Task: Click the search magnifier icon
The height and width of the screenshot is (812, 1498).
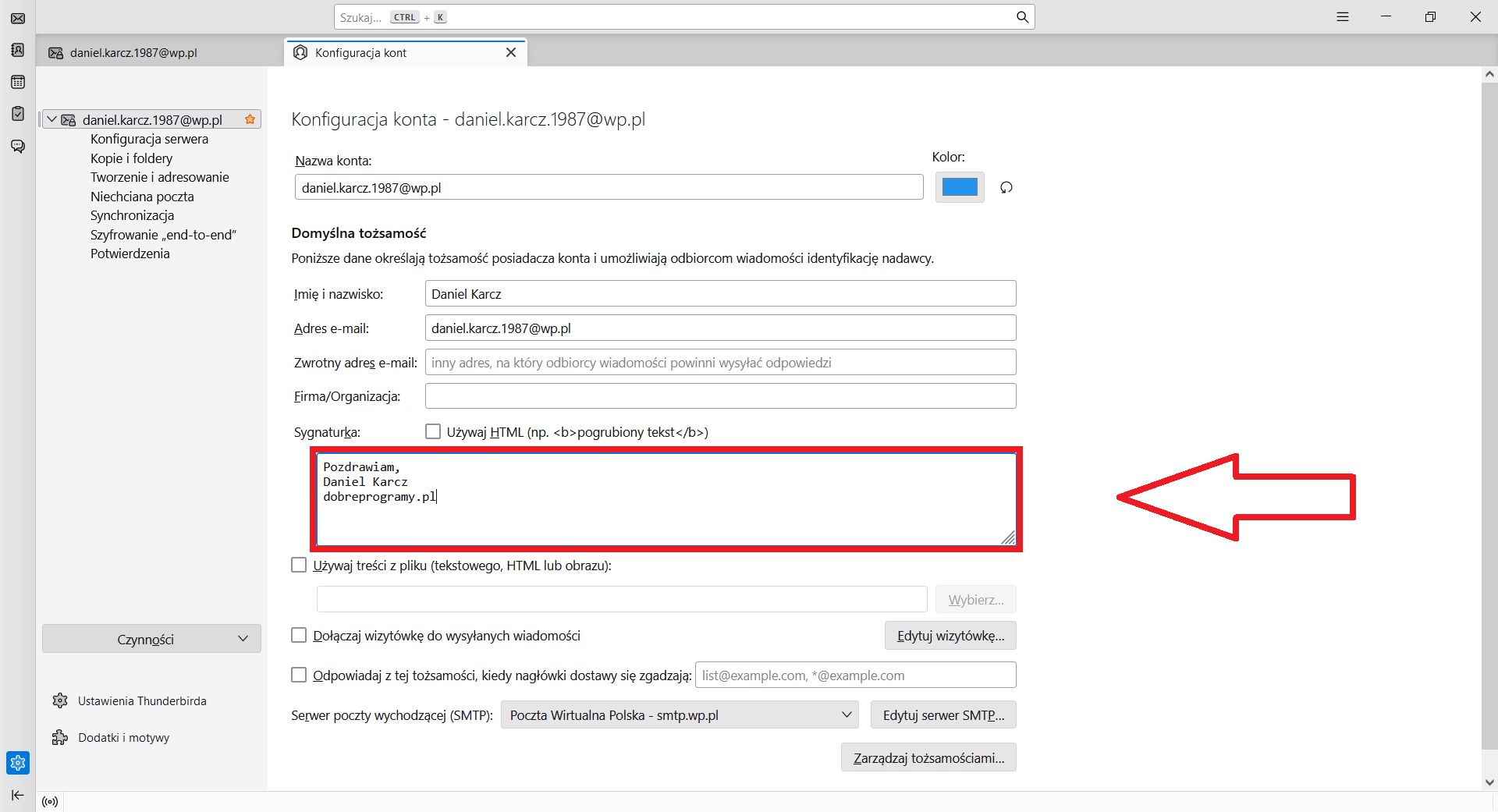Action: coord(1022,17)
